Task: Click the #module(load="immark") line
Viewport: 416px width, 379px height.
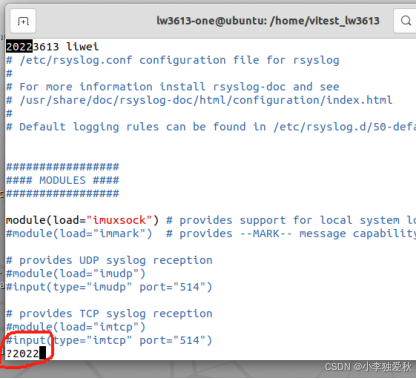Action: point(79,234)
